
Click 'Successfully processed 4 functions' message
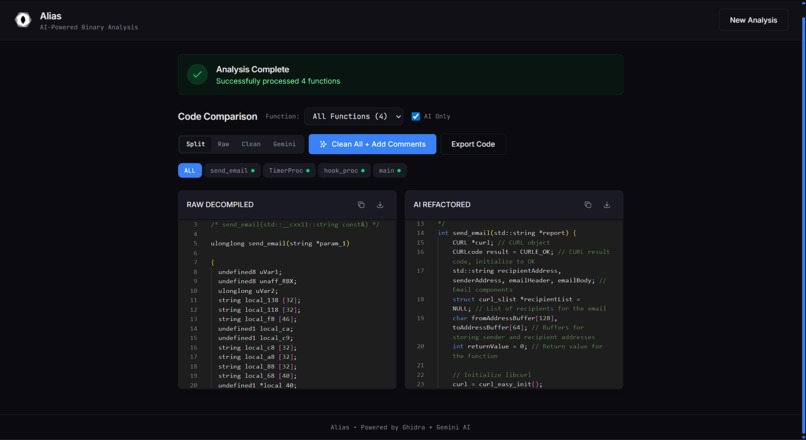(278, 81)
